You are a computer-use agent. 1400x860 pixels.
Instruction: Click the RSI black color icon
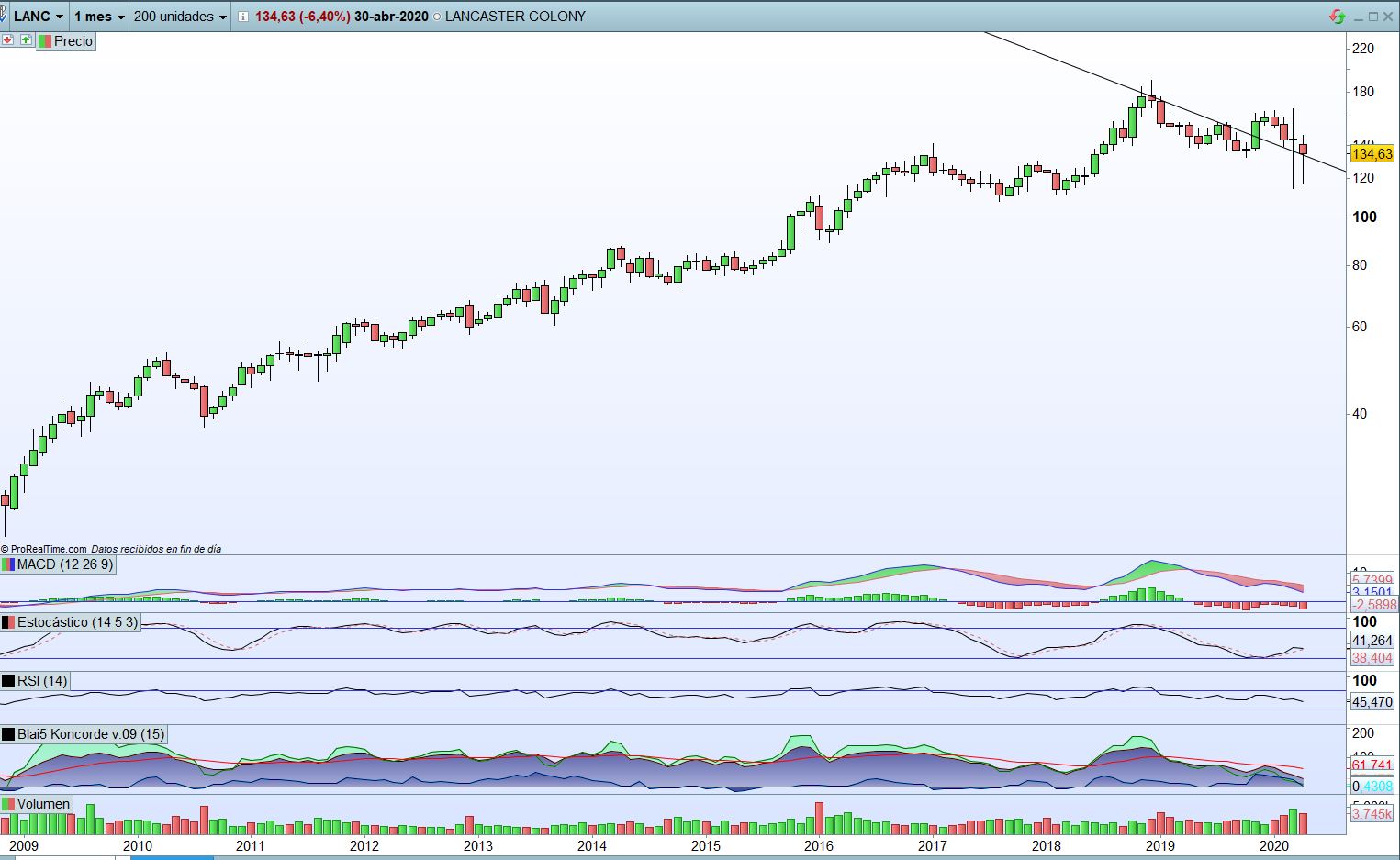(8, 681)
